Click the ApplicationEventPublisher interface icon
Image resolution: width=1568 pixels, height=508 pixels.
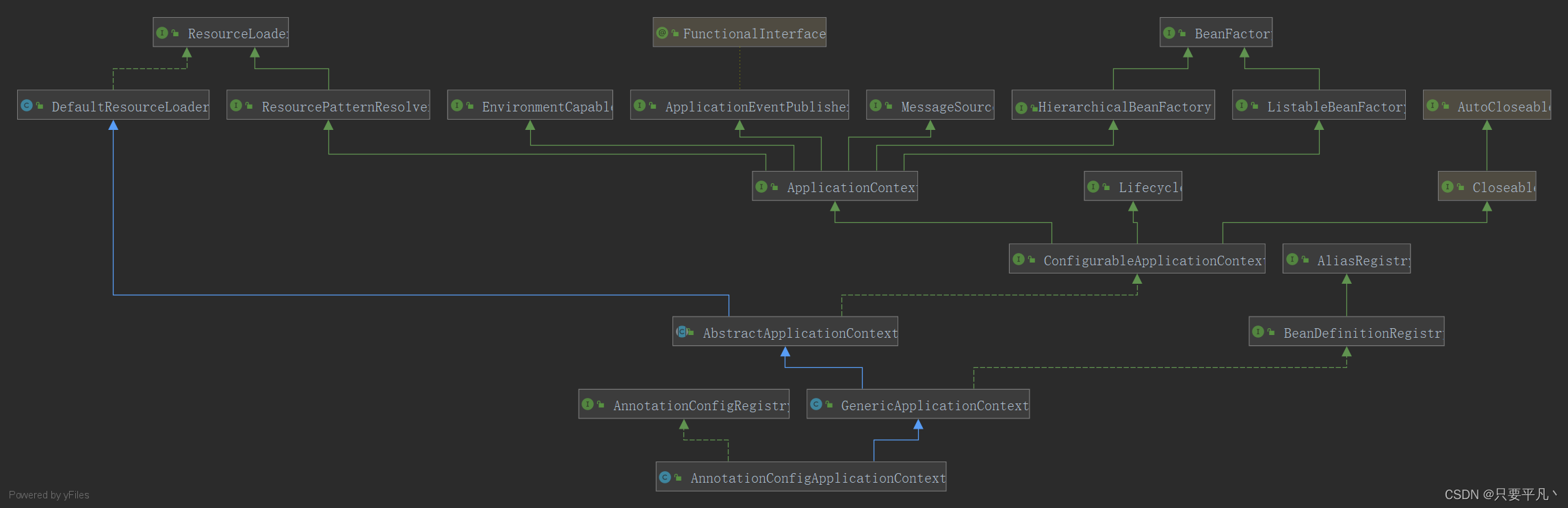640,105
